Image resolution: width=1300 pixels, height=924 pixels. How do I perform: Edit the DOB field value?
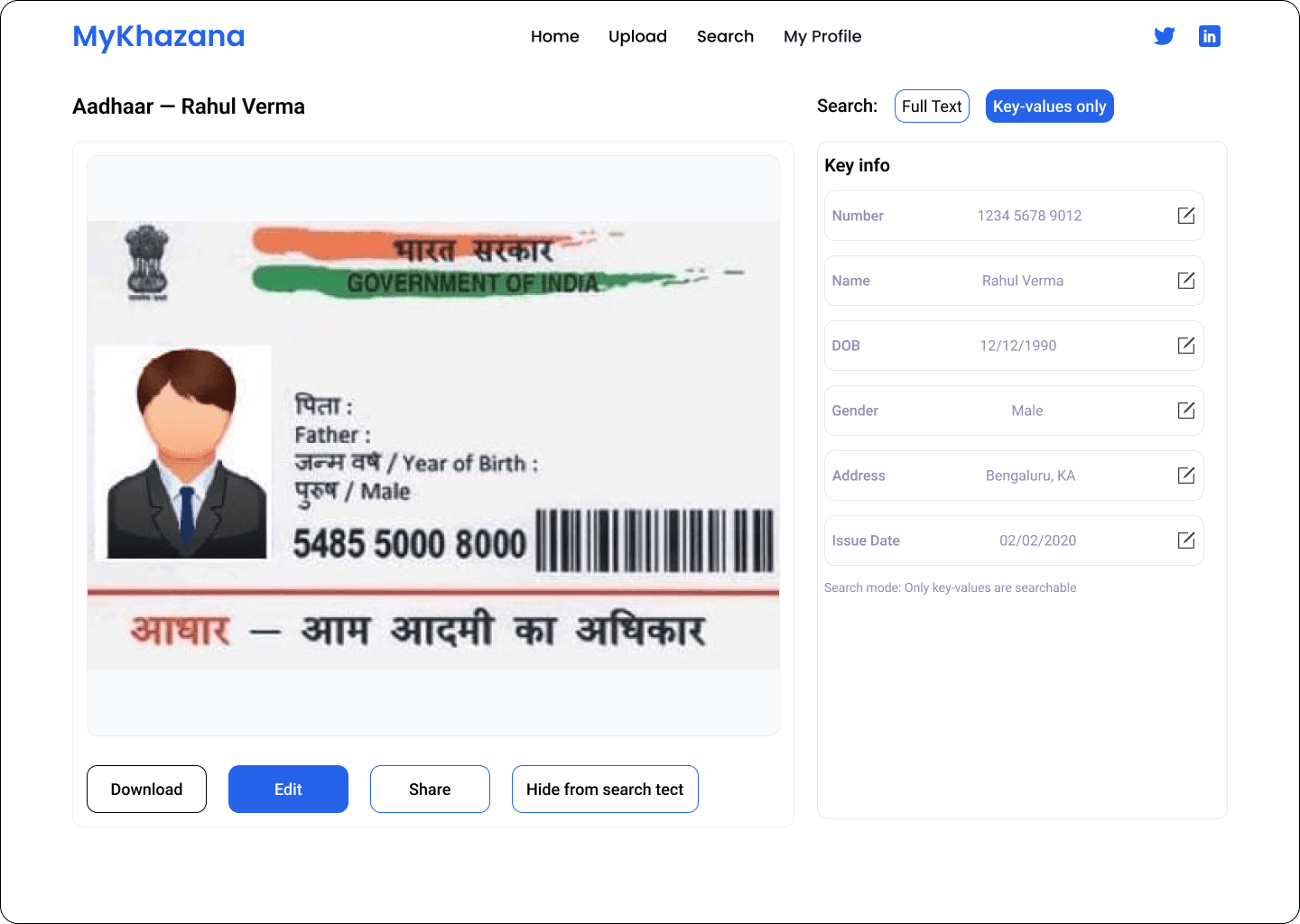click(x=1186, y=346)
